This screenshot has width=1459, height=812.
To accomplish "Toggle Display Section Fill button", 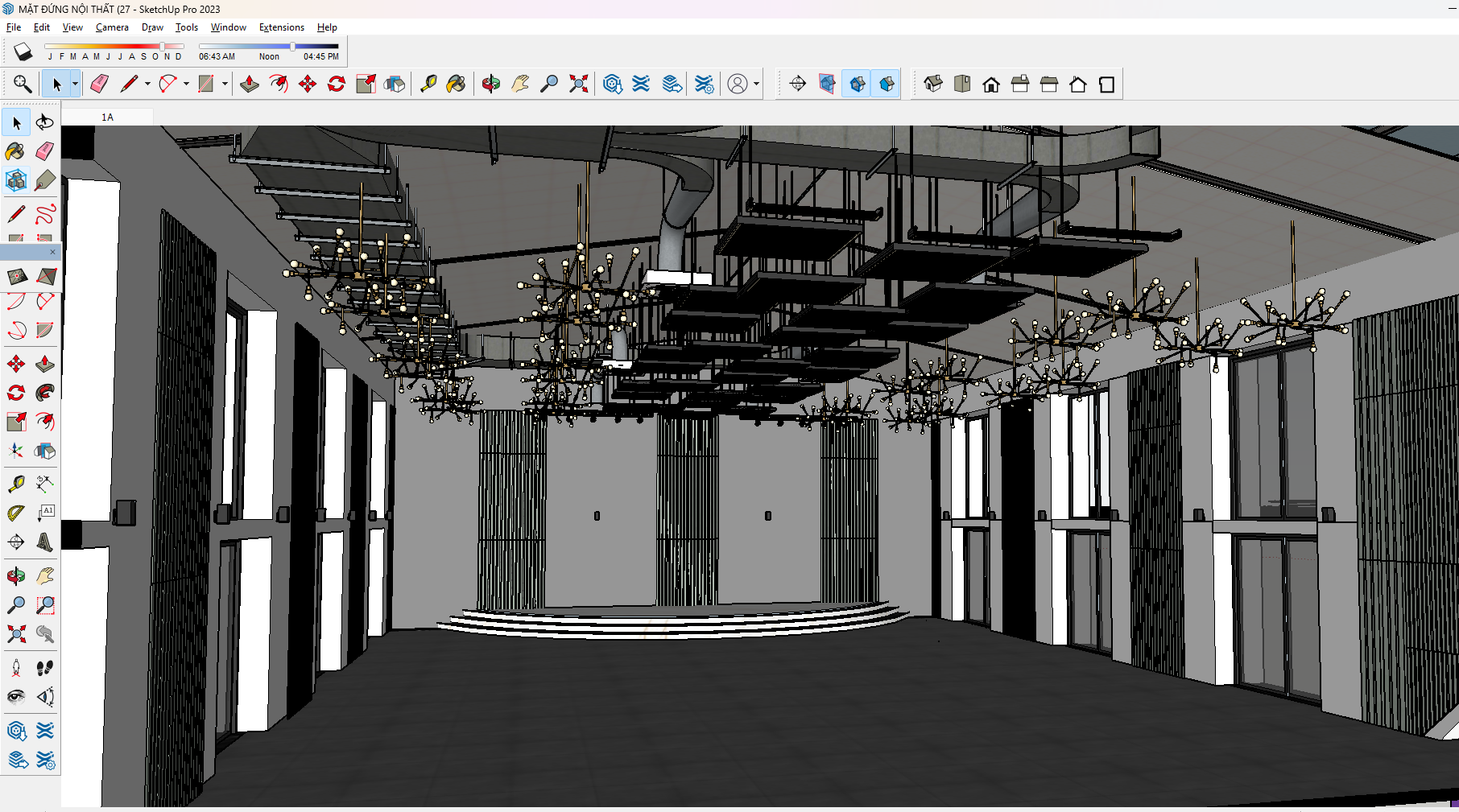I will point(887,84).
